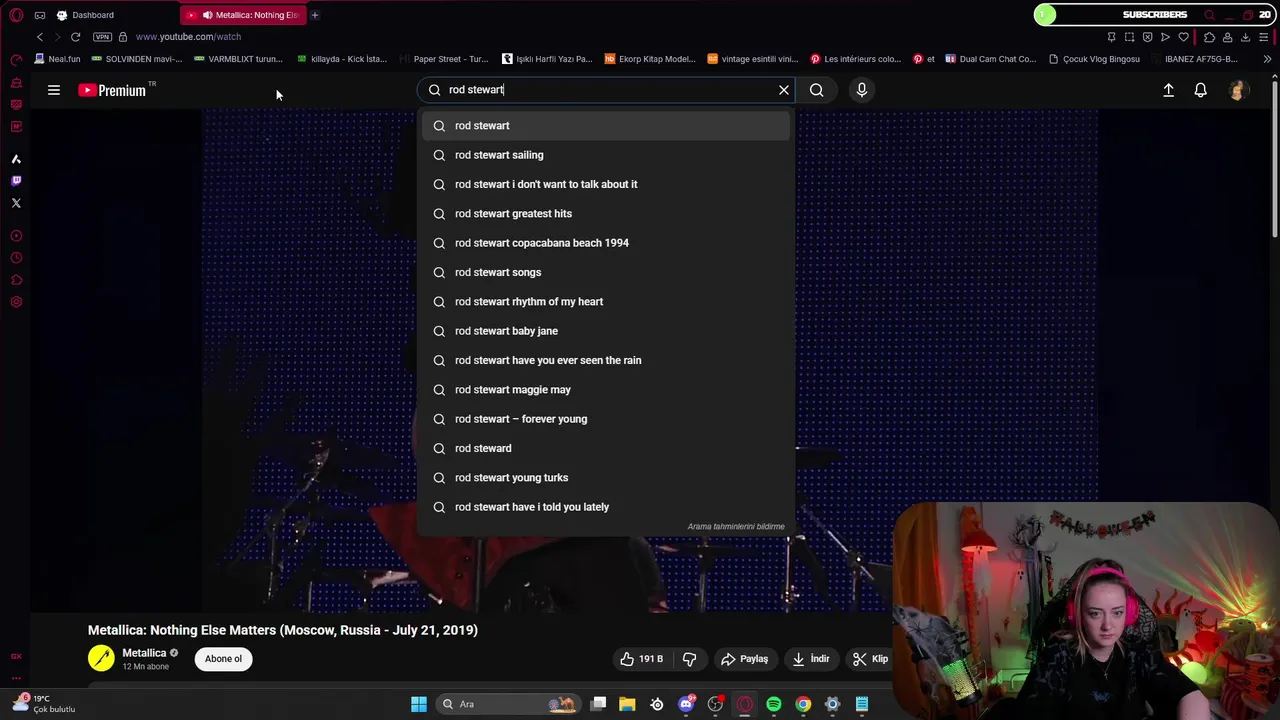Choose suggestion 'rod stewart greatest hits'

(x=605, y=213)
